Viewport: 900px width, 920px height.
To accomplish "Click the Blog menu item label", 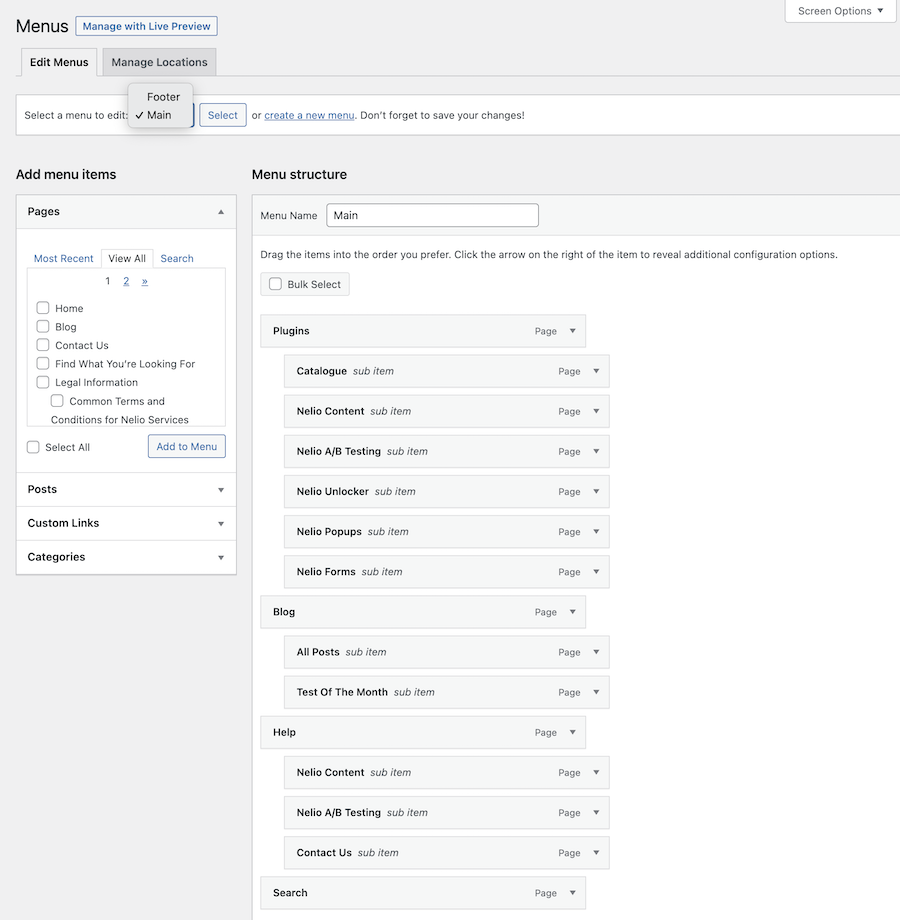I will [x=284, y=612].
